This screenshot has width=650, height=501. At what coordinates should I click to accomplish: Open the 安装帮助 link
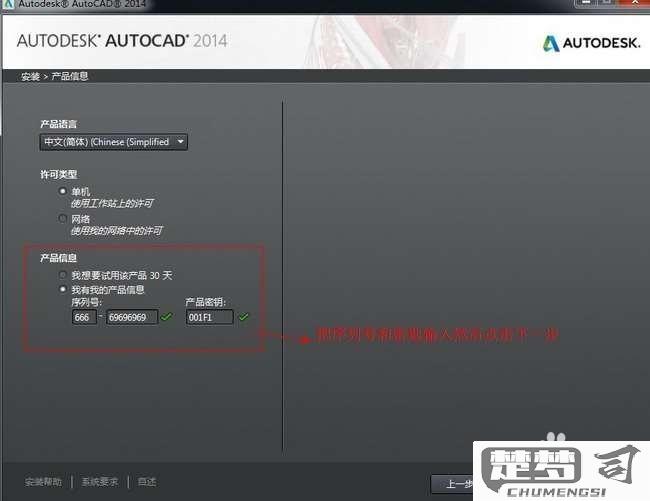point(43,482)
